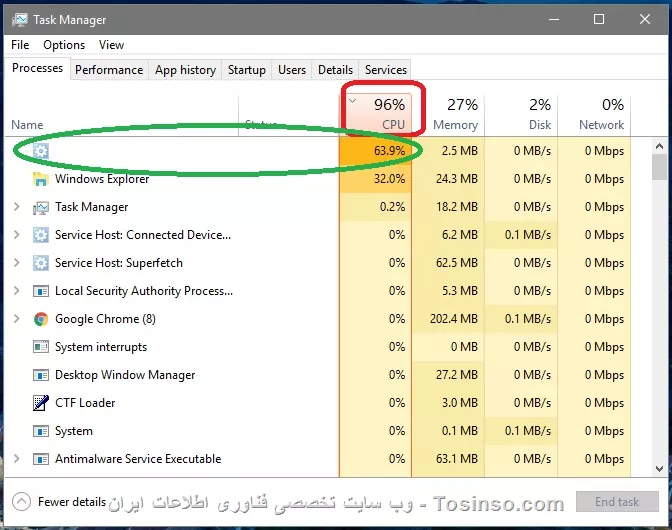Select the Windows Explorer row
The height and width of the screenshot is (530, 672).
318,179
